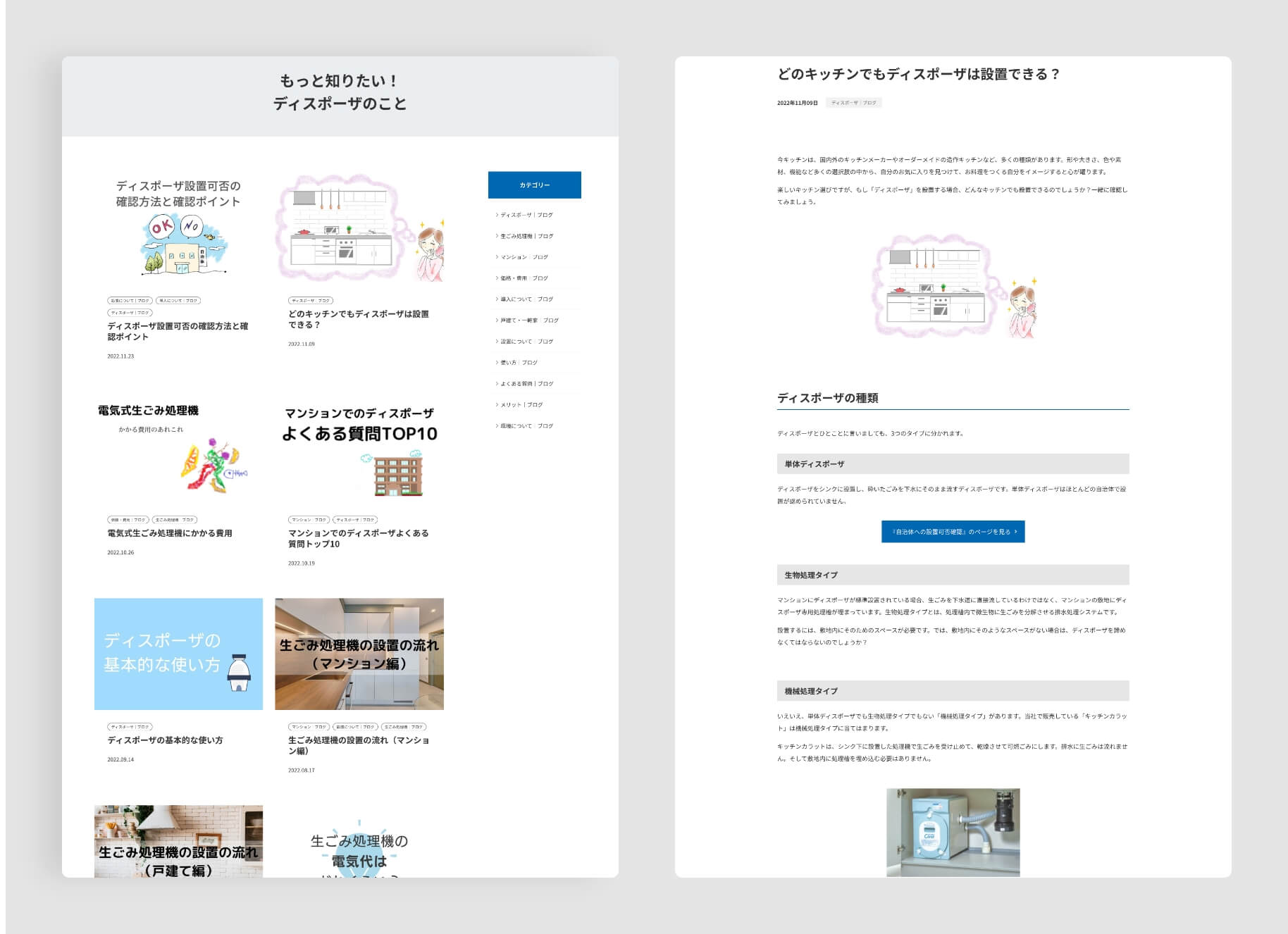The height and width of the screenshot is (934, 1288).
Task: Click the date 2022.10.26
Action: click(120, 553)
